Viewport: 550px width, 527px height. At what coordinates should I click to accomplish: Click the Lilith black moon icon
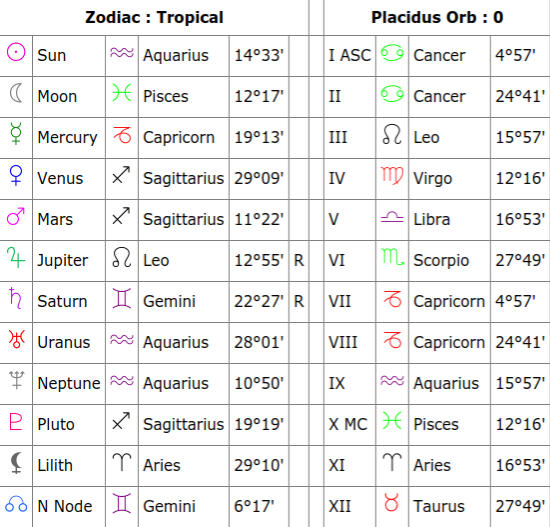16,463
